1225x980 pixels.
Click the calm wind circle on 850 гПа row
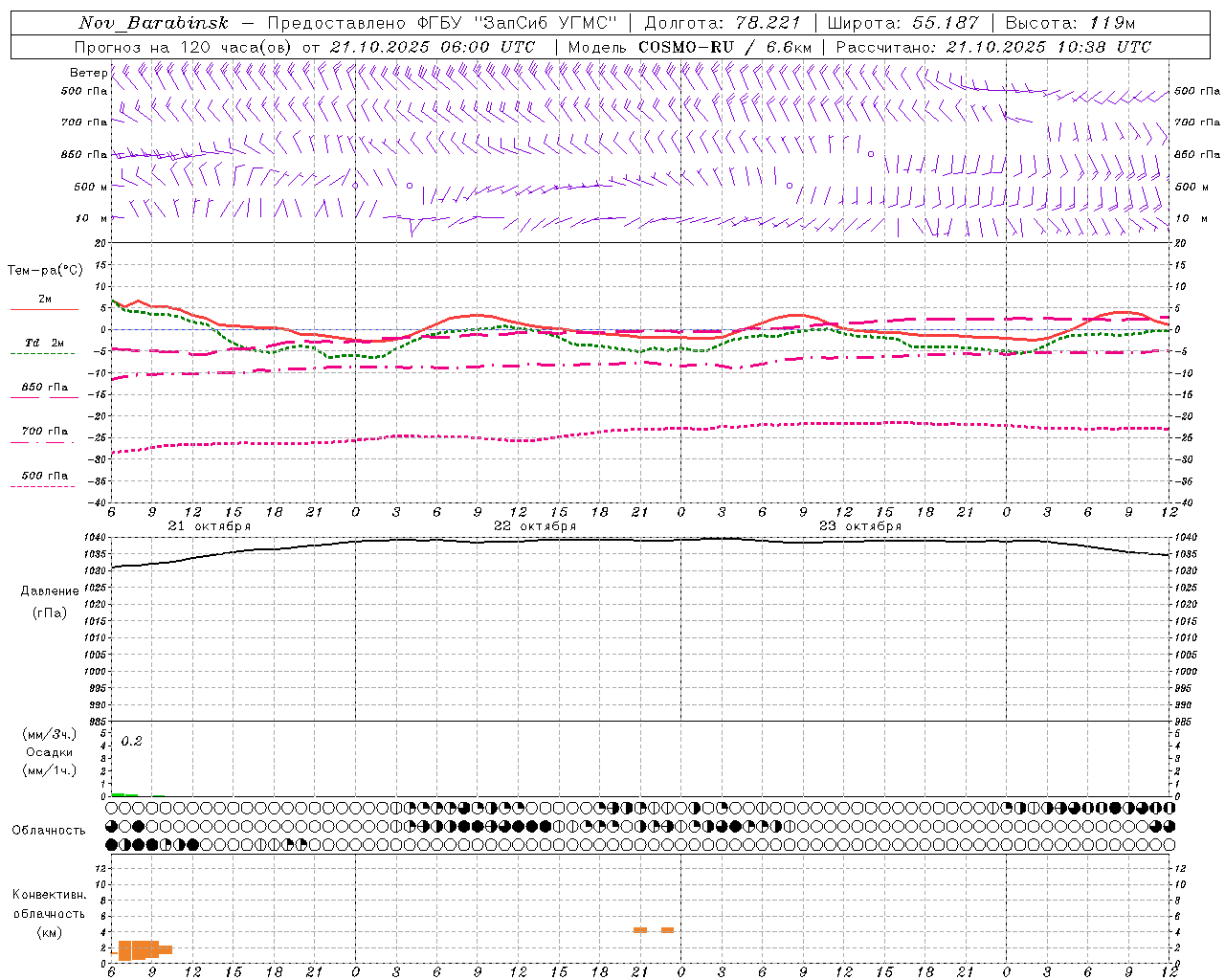tap(871, 154)
